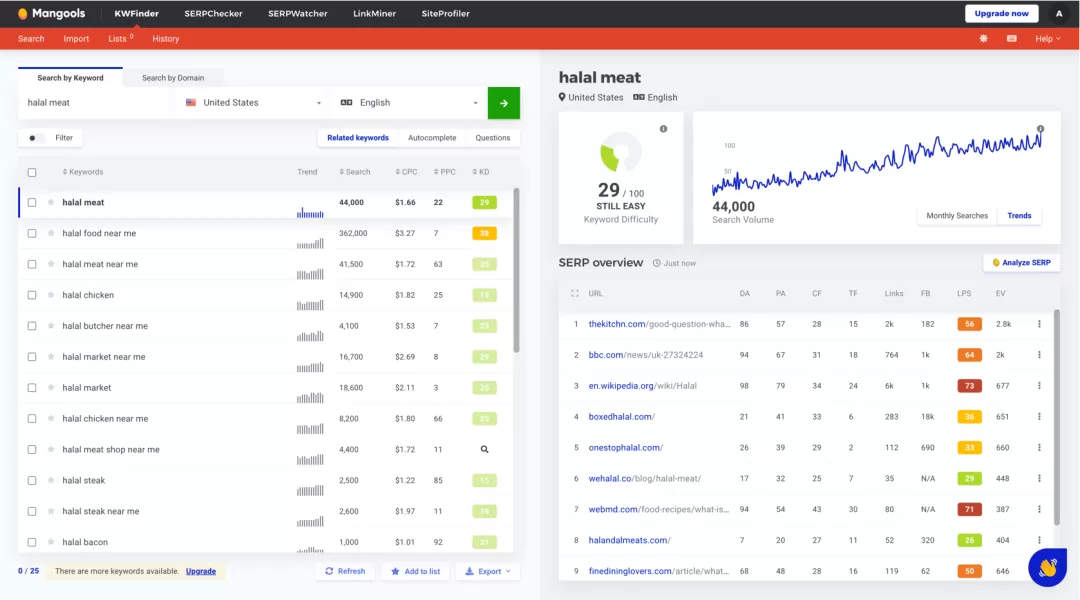The width and height of the screenshot is (1080, 600).
Task: Star the halal meat keyword
Action: click(x=51, y=203)
